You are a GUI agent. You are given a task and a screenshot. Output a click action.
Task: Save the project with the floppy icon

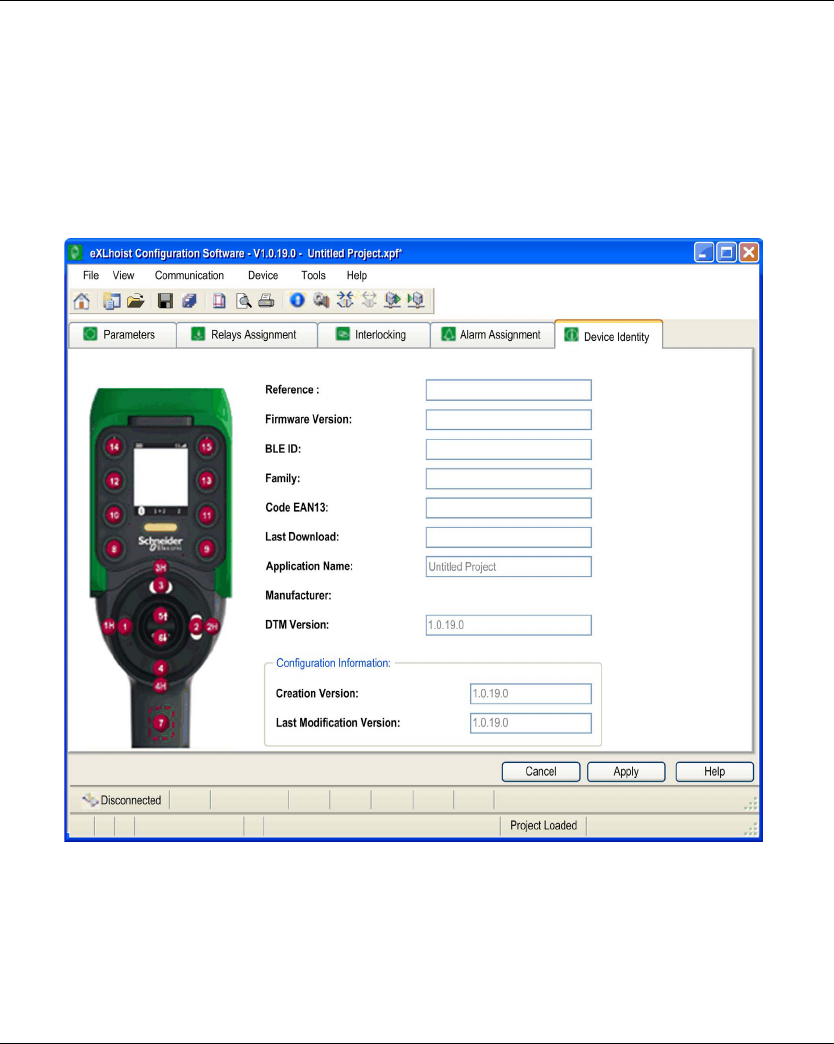coord(165,301)
